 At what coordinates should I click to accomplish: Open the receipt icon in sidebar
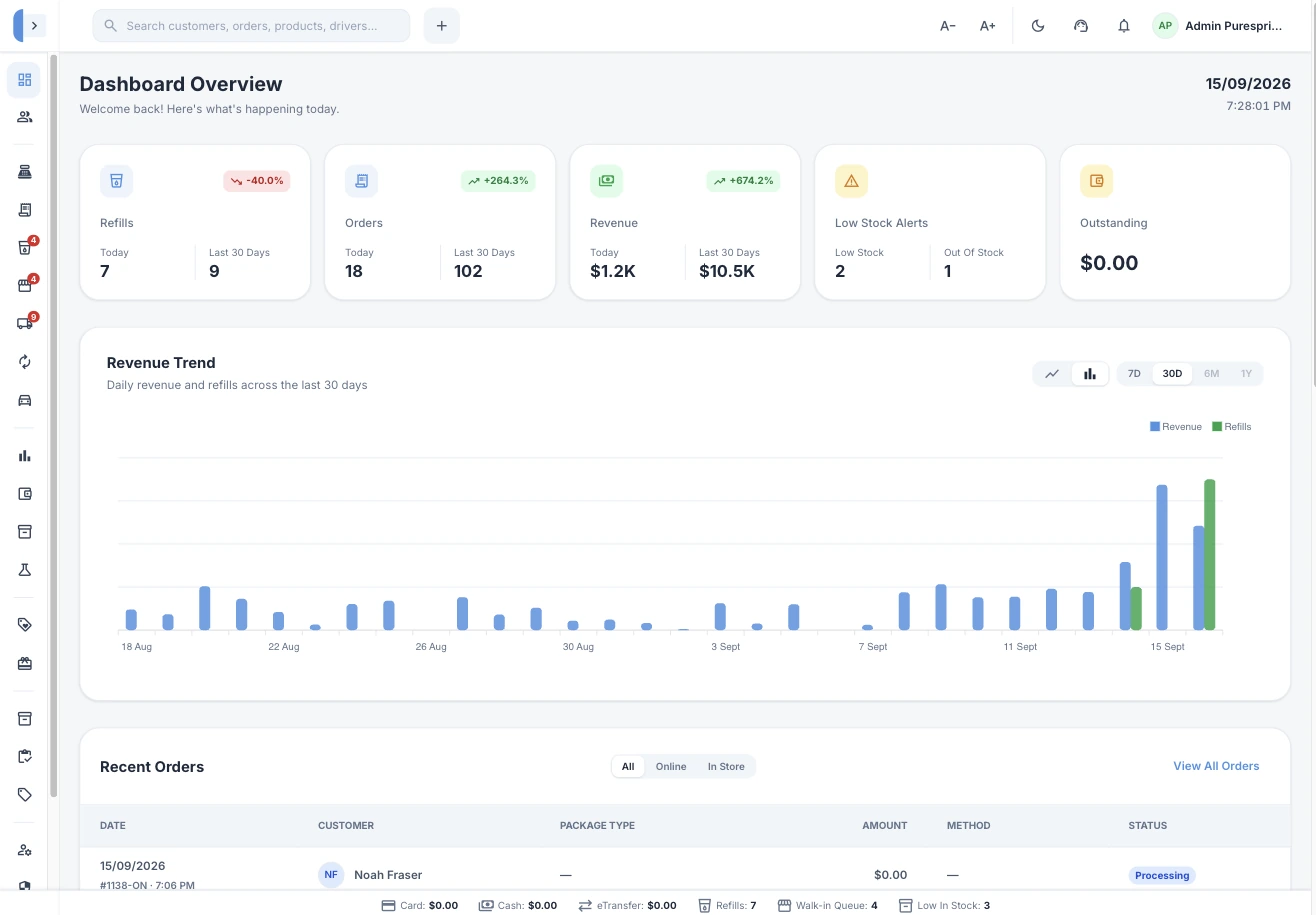[24, 210]
